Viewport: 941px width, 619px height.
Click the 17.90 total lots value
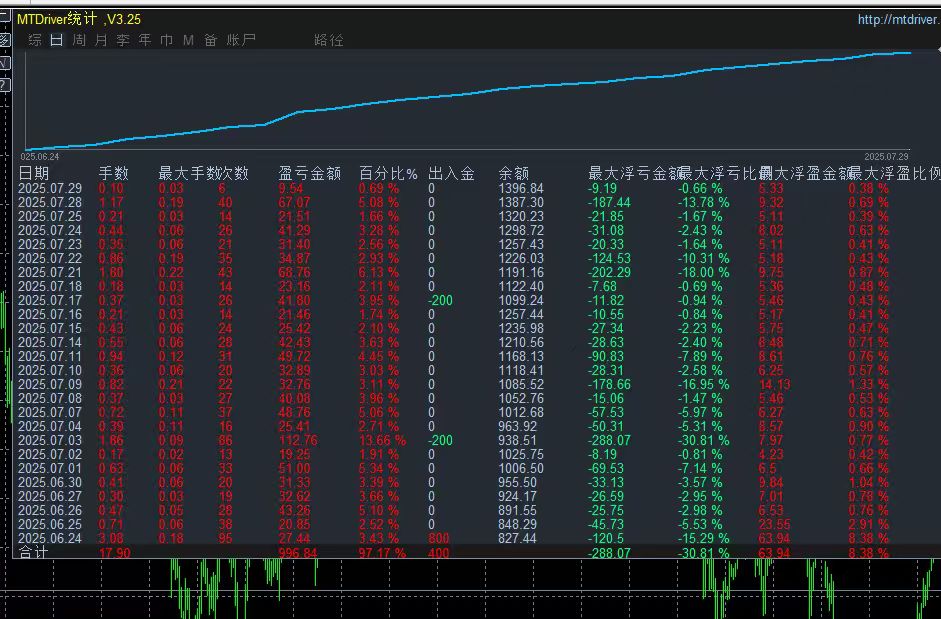[x=114, y=552]
